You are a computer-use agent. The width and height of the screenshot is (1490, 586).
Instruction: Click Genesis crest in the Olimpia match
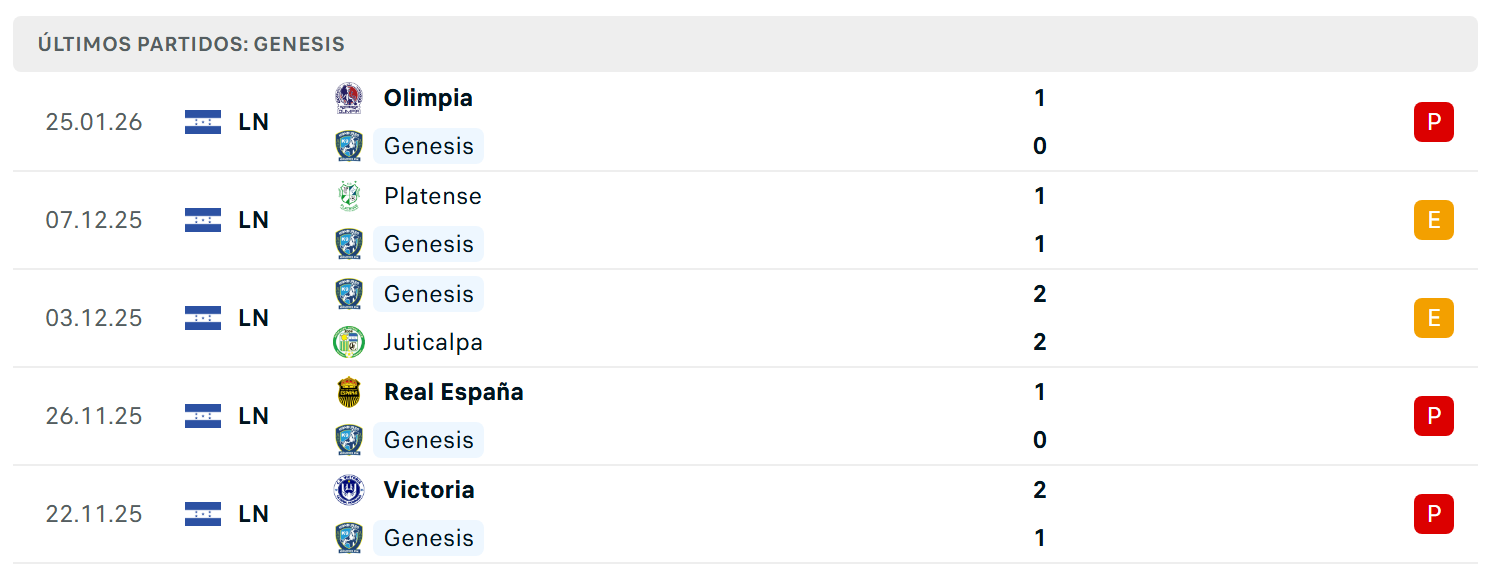pyautogui.click(x=348, y=146)
